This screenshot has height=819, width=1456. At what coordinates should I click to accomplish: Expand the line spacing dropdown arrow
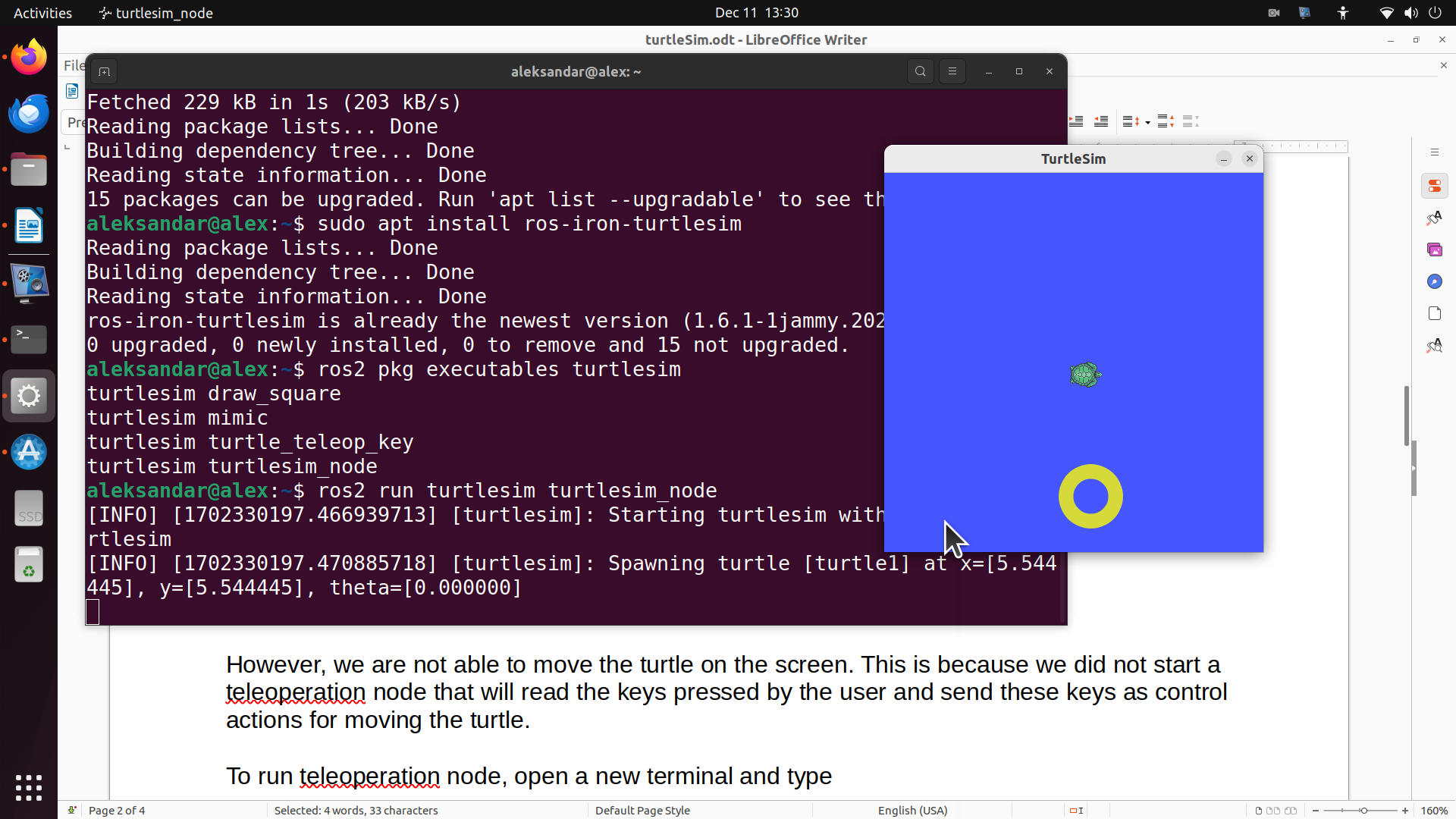pos(1147,122)
